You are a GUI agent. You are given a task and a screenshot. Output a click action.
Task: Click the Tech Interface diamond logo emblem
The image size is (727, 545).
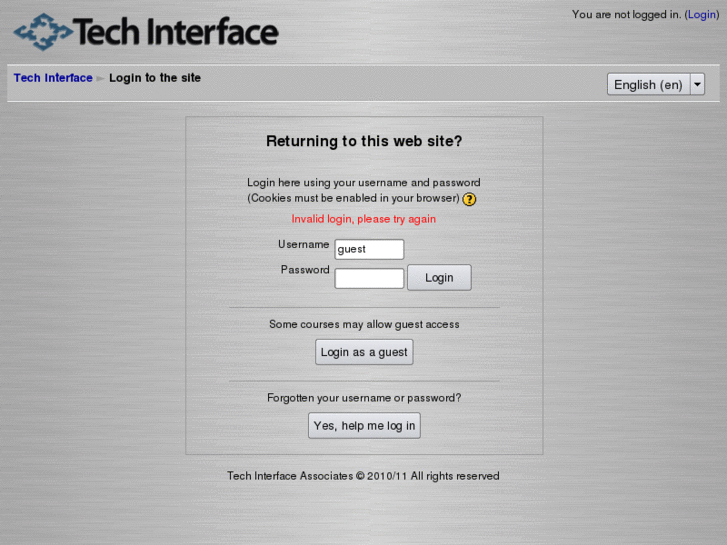click(x=42, y=33)
